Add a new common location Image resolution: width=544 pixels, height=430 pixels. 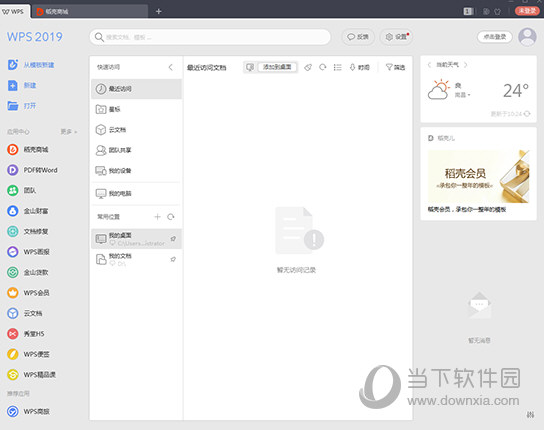pos(157,217)
